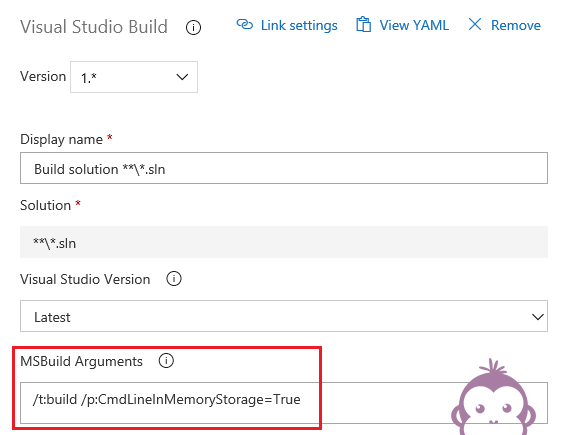Click the Solution field with **\*.sln
This screenshot has height=435, width=564.
tap(284, 242)
